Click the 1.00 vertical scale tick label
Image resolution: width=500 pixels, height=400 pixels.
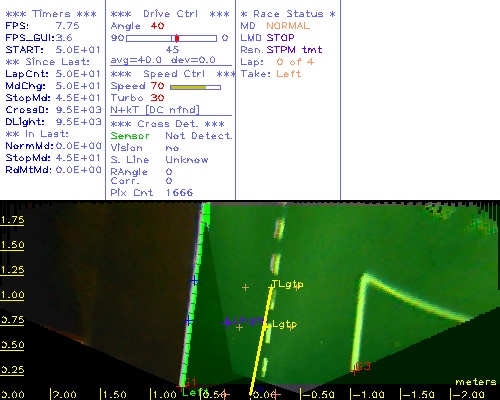pos(12,295)
